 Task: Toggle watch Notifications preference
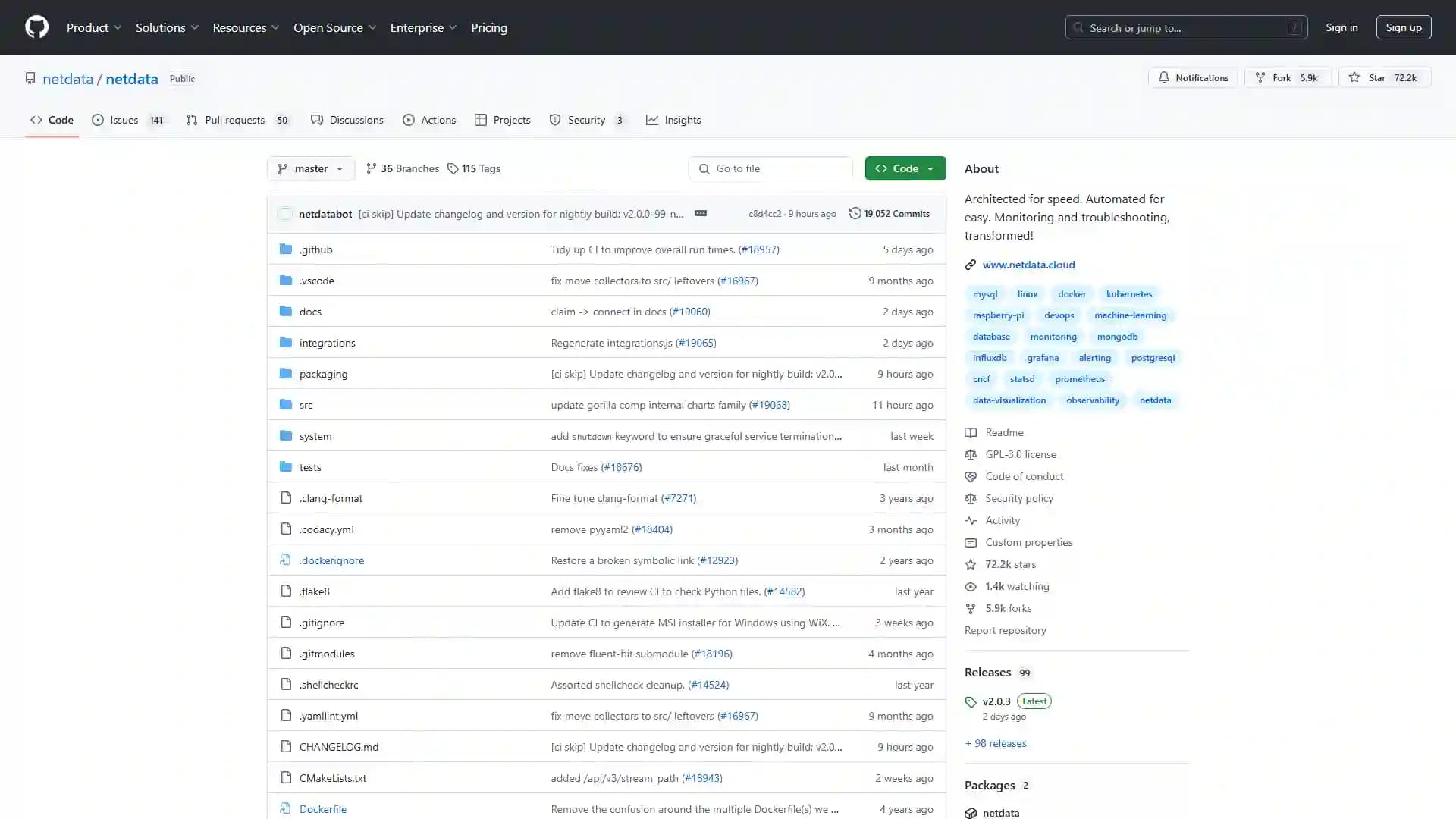[1195, 77]
